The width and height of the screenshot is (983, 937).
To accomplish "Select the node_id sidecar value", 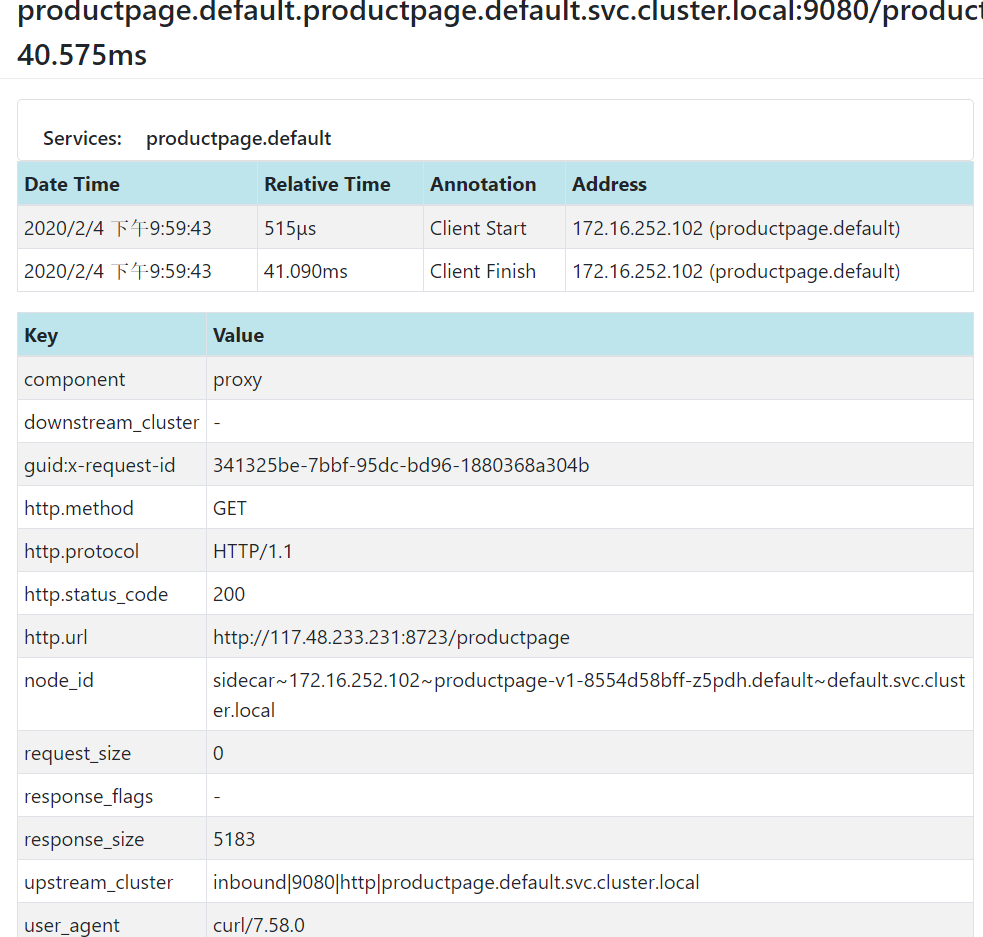I will [x=589, y=695].
